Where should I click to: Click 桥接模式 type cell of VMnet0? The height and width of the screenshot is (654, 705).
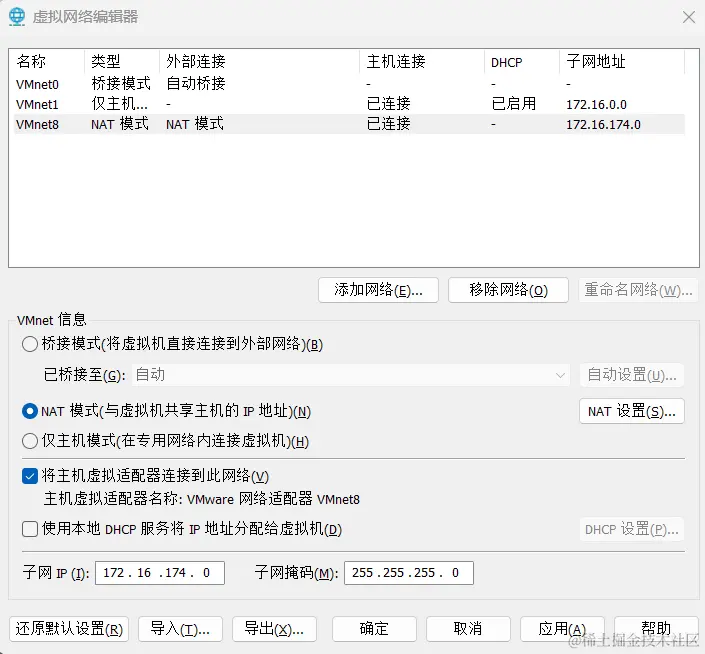coord(120,84)
